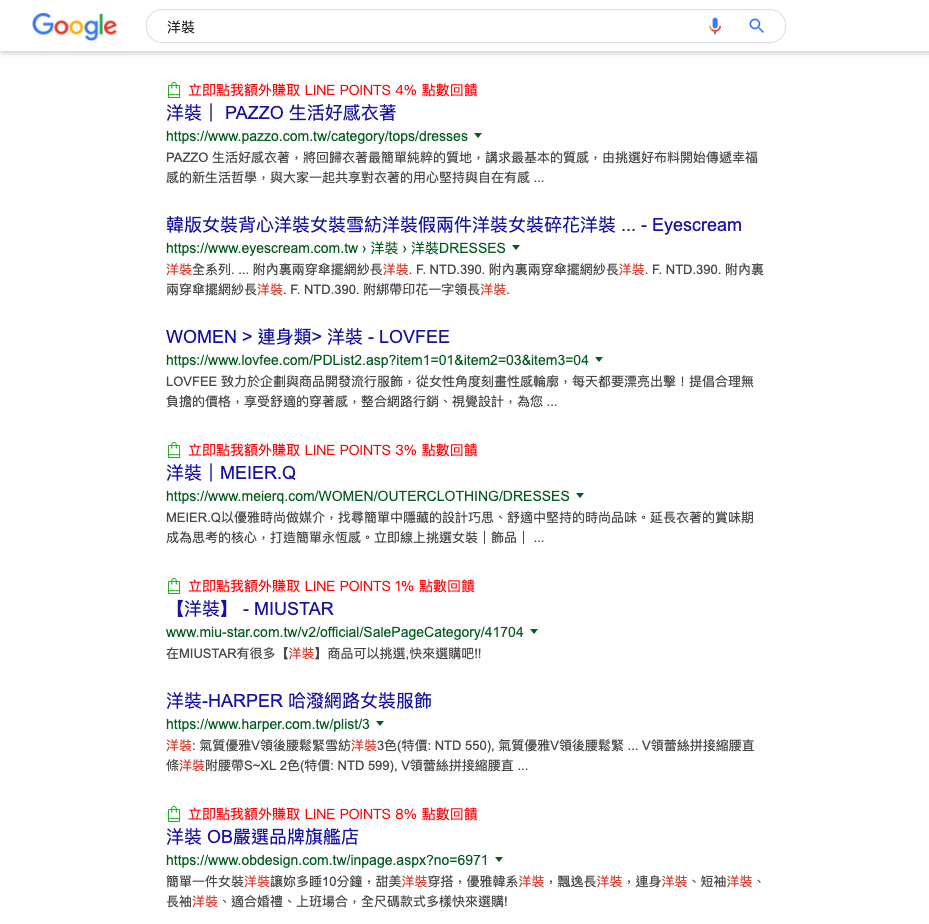Click the blue search magnifier icon
This screenshot has width=929, height=924.
(x=756, y=26)
